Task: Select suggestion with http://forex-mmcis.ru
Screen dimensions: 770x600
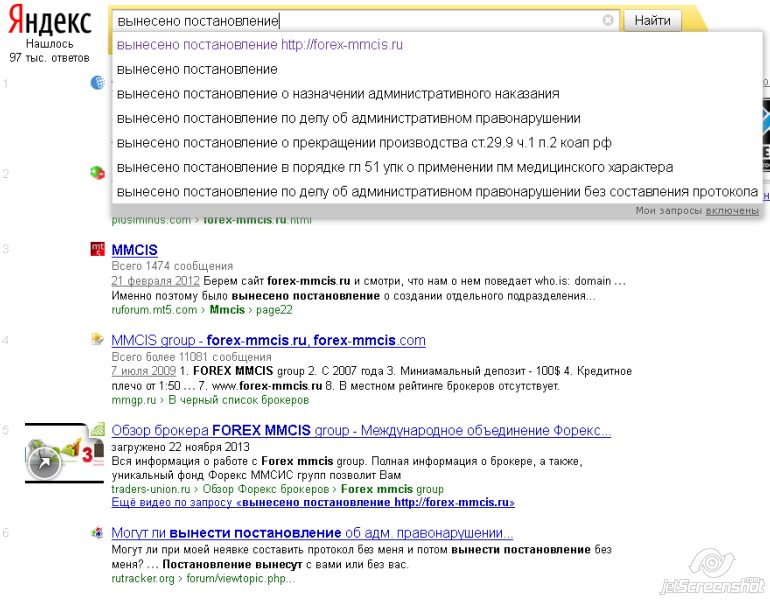Action: 437,45
